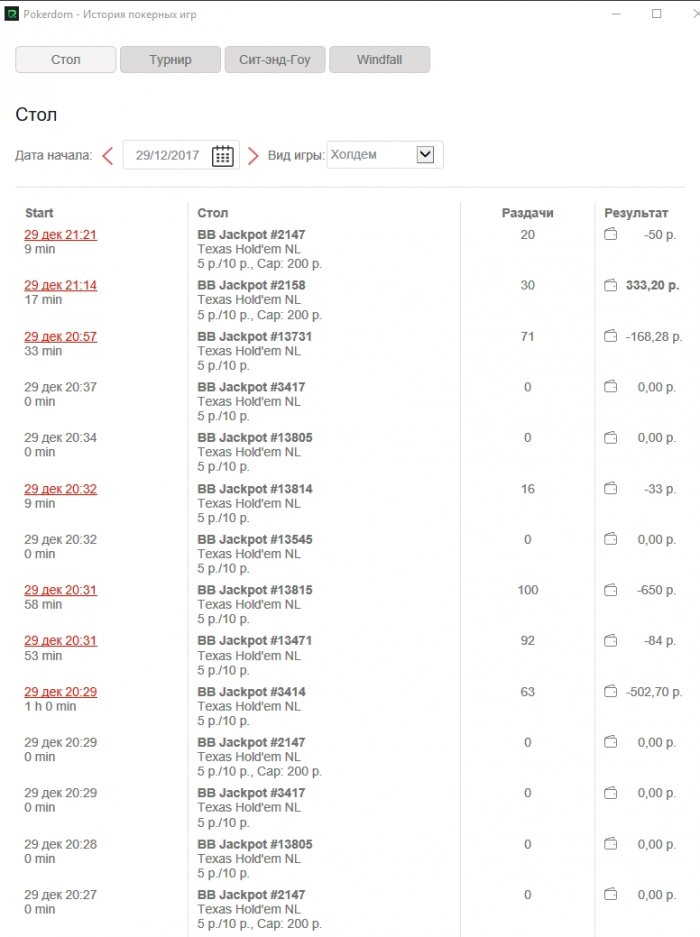Click wallet icon next to -650 р. result
This screenshot has height=937, width=700.
pos(610,591)
